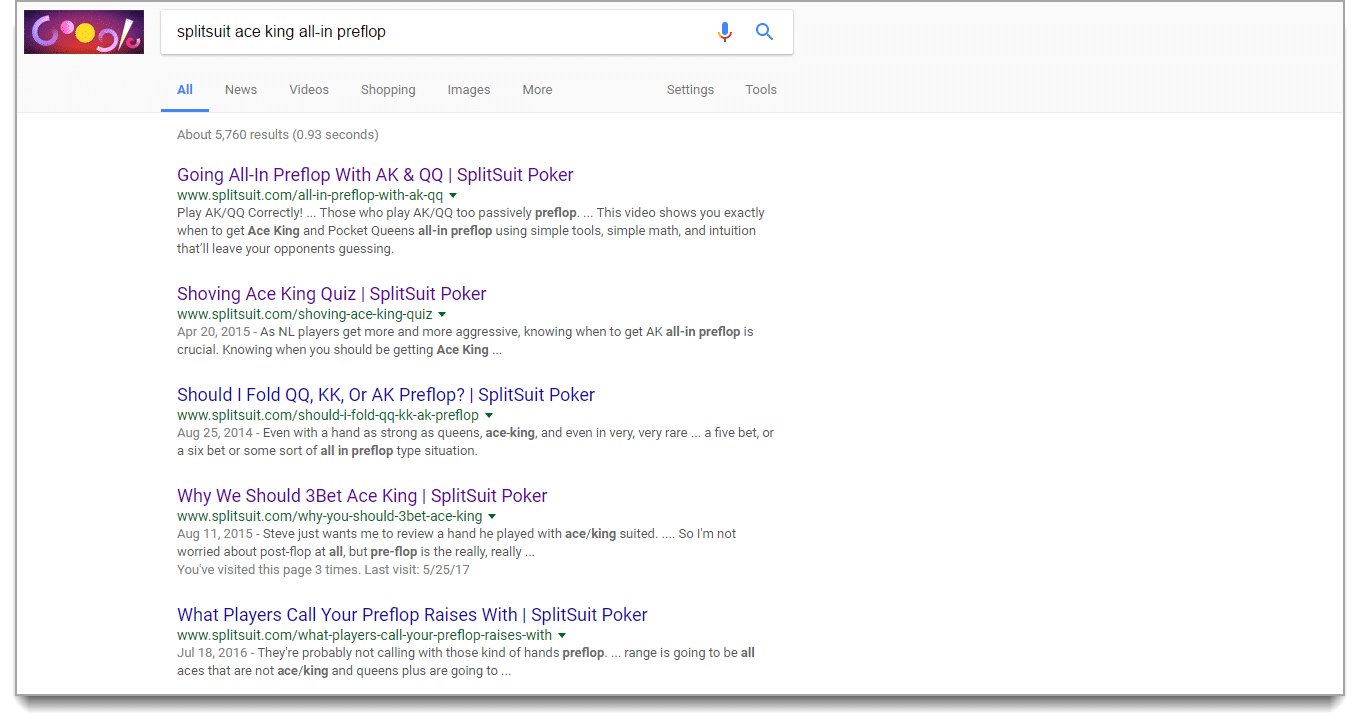
Task: Run search with the magnifying glass icon
Action: pyautogui.click(x=765, y=32)
